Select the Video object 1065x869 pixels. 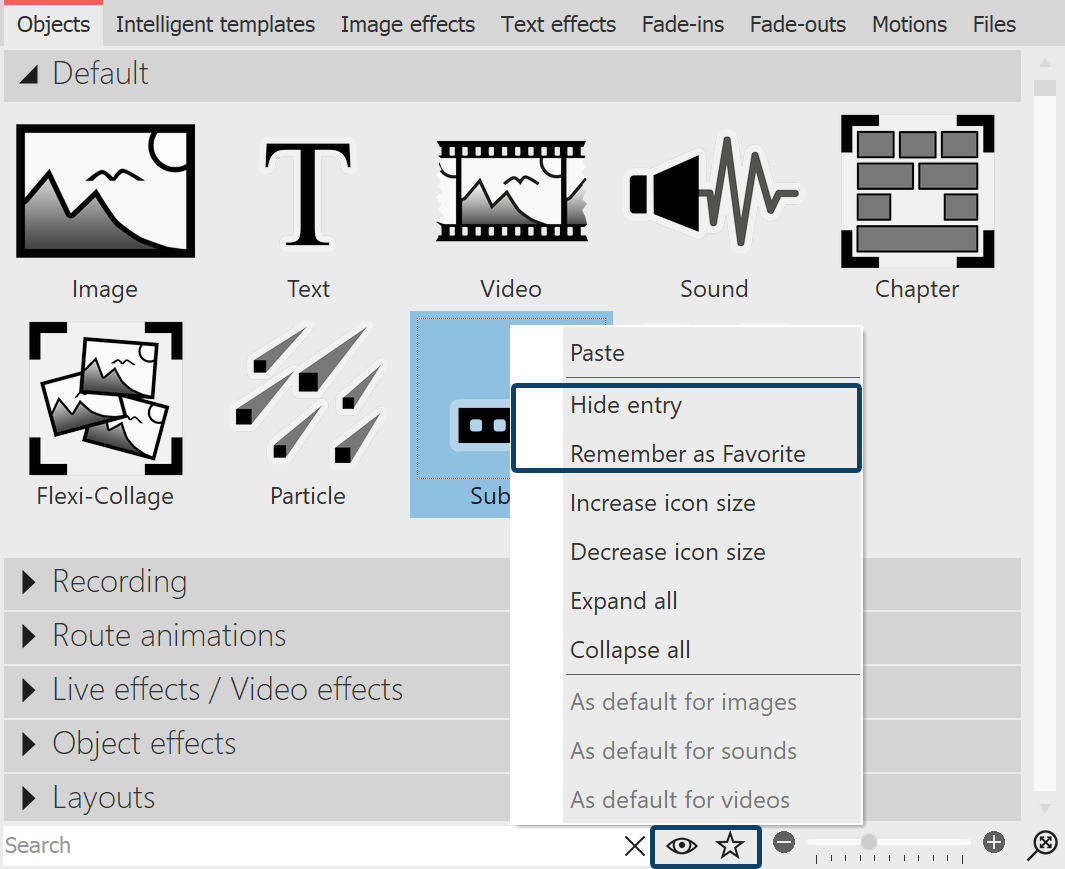[511, 190]
